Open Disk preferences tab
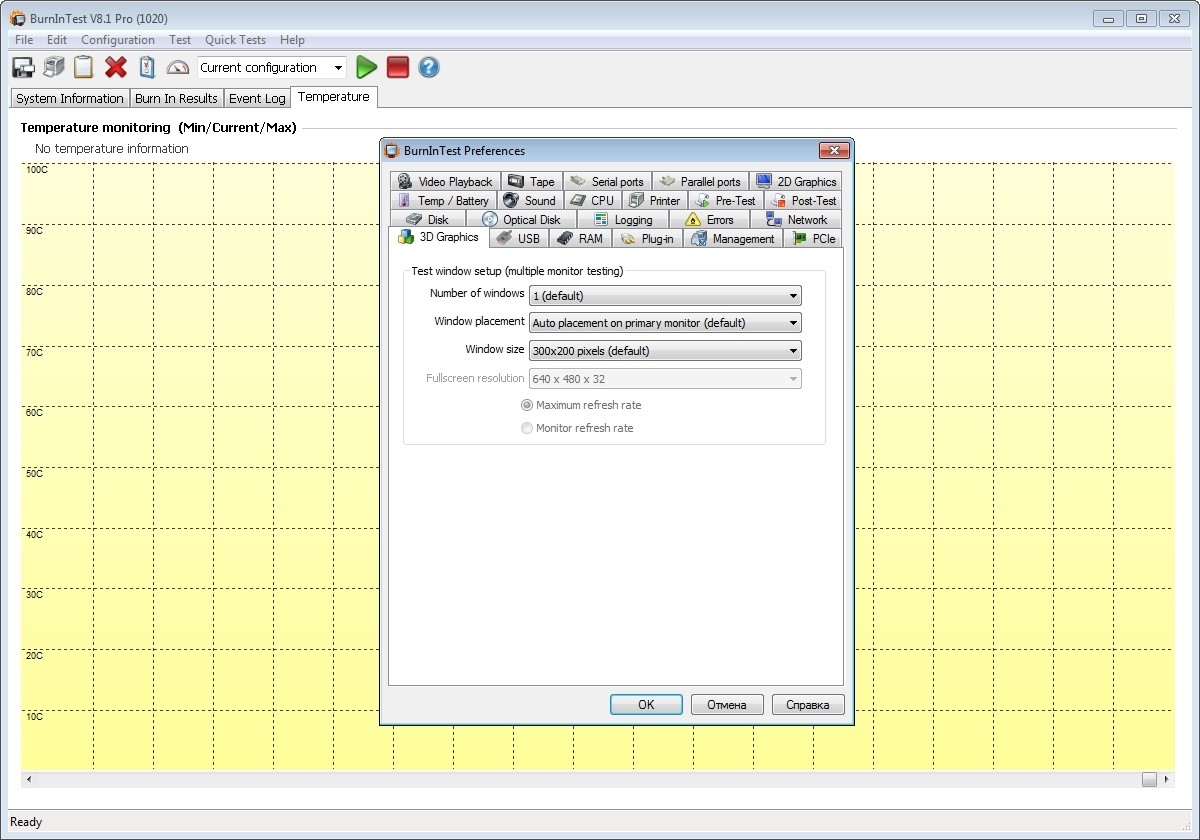Image resolution: width=1200 pixels, height=840 pixels. [428, 219]
